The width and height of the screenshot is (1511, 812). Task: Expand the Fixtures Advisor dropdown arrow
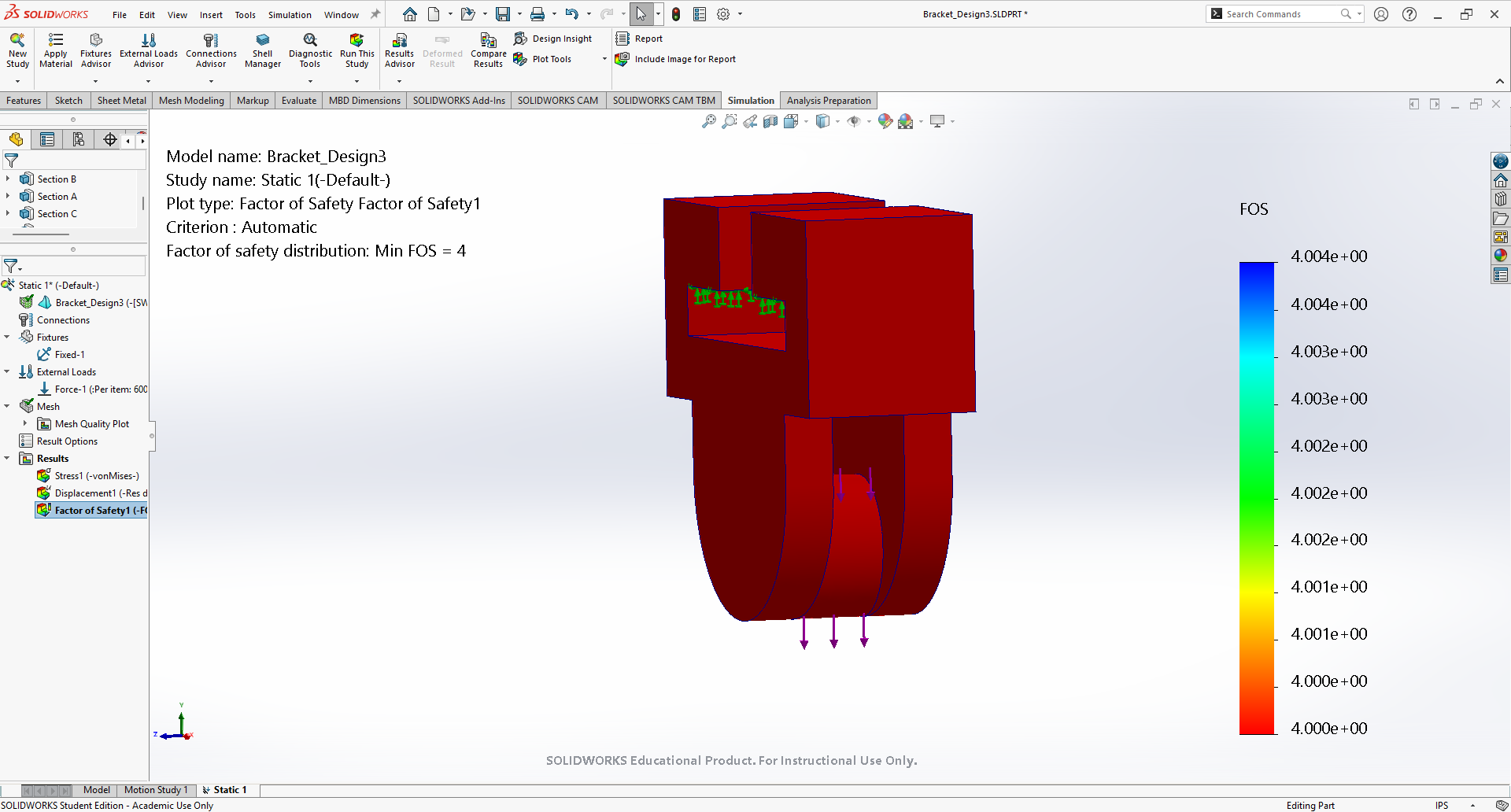[x=96, y=81]
